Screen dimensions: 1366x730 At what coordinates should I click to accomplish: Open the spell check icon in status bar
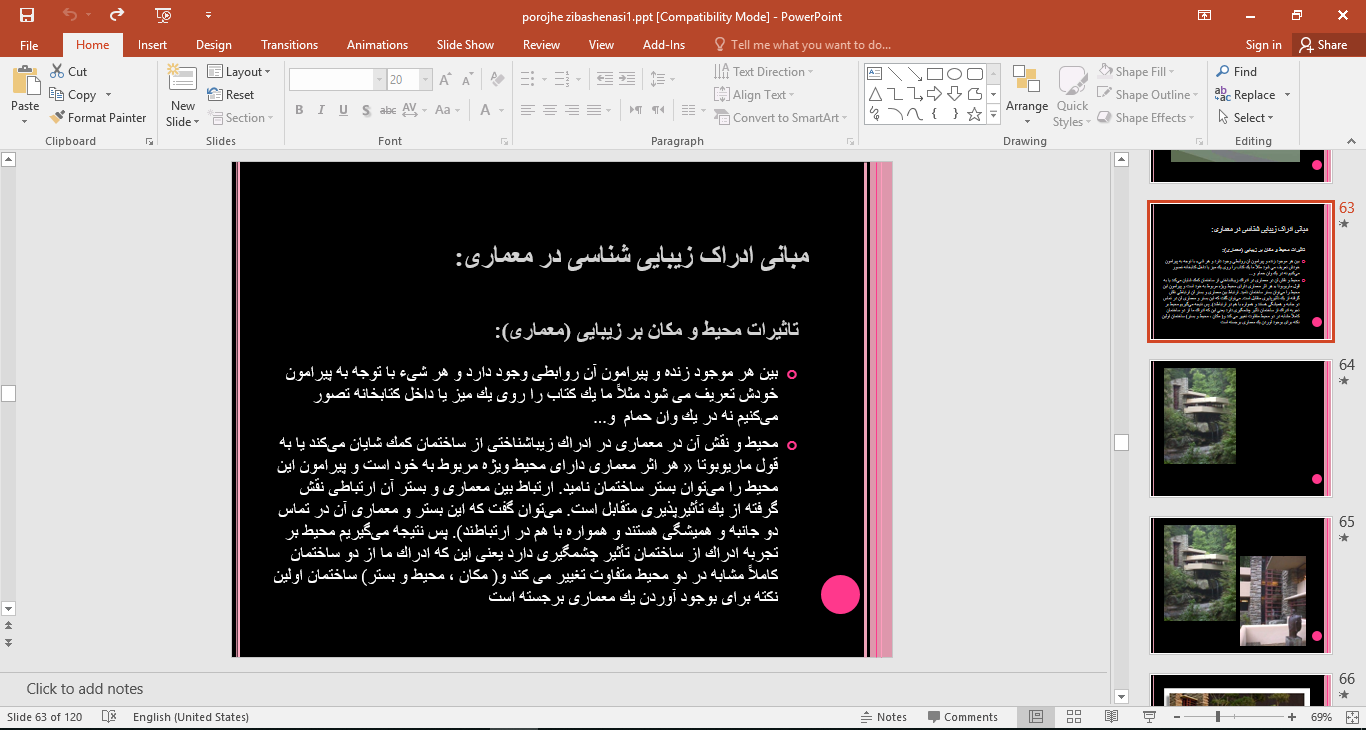coord(109,717)
